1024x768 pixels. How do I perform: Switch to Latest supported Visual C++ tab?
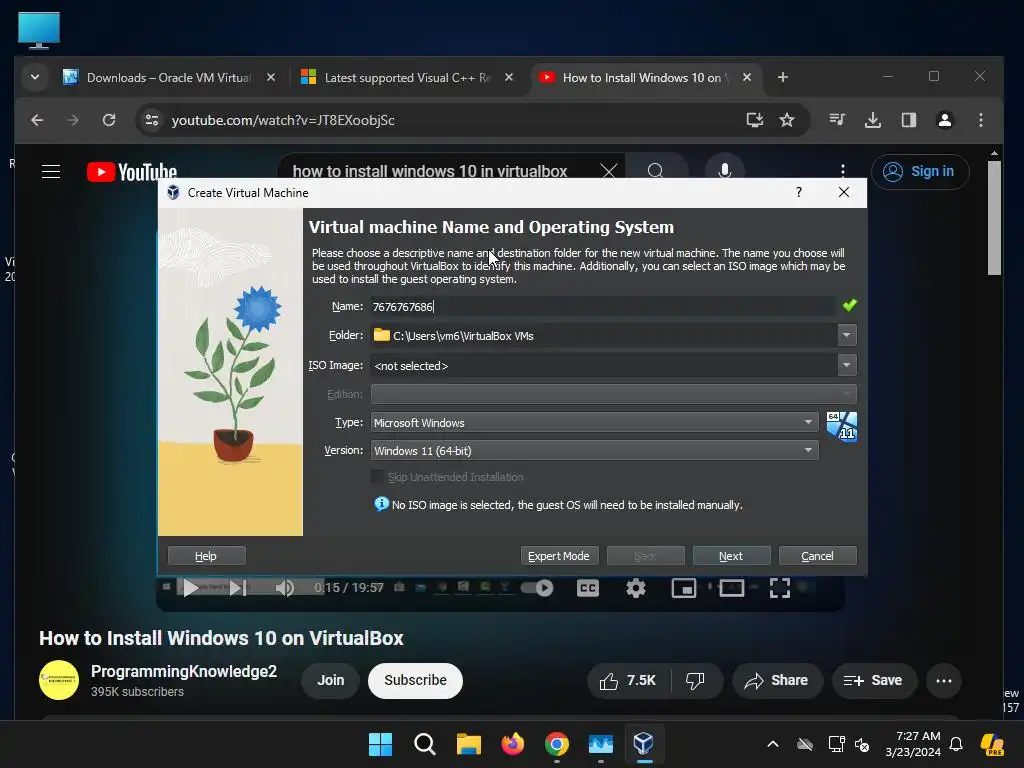click(407, 78)
